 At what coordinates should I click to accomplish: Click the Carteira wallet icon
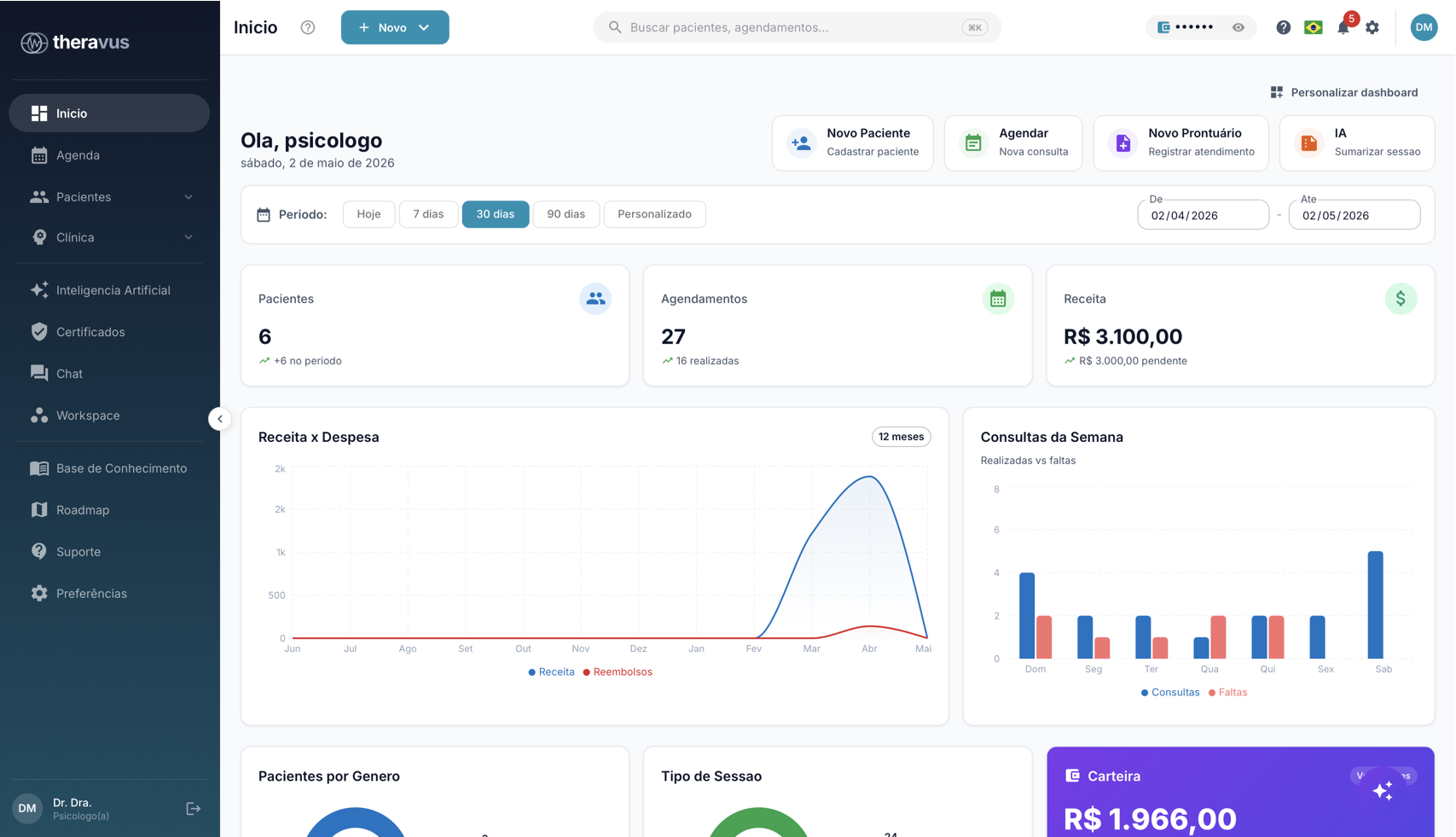(1072, 776)
